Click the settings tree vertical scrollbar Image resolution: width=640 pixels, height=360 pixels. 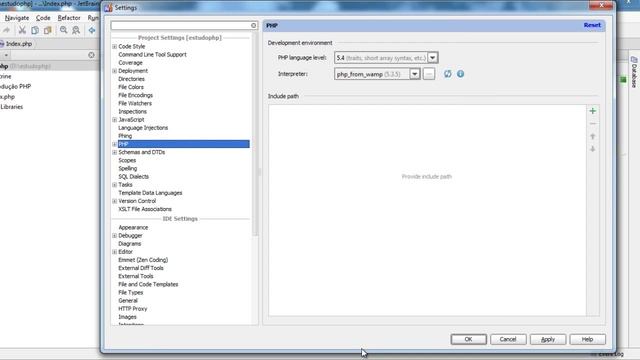coord(255,135)
